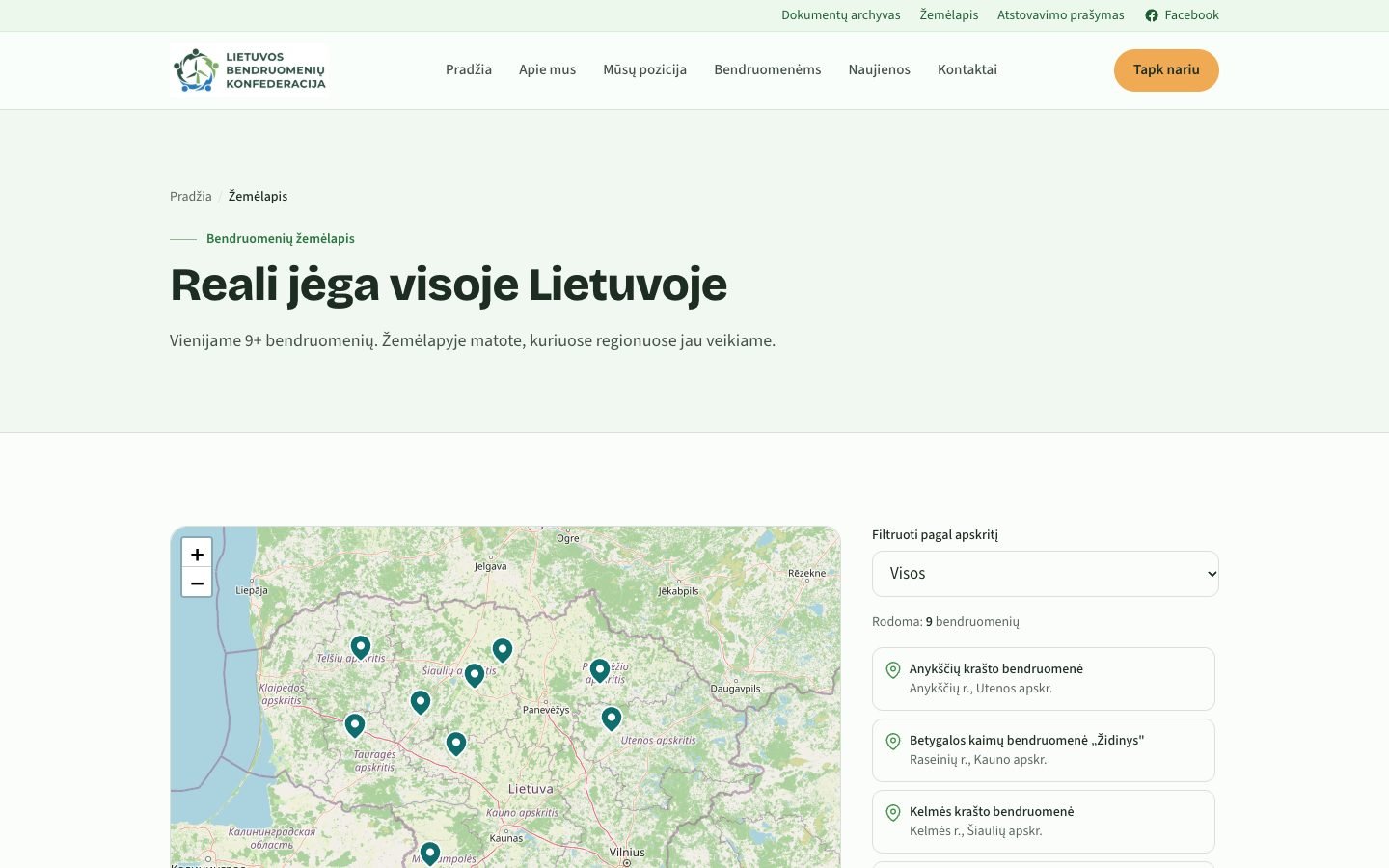
Task: Open the Dokumentų archyvas link
Action: (841, 15)
